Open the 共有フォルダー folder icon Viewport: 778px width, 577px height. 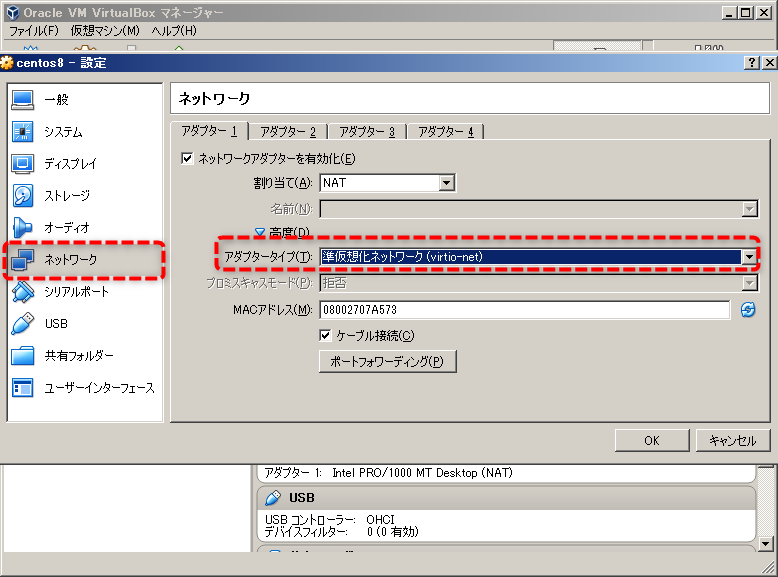click(x=23, y=355)
